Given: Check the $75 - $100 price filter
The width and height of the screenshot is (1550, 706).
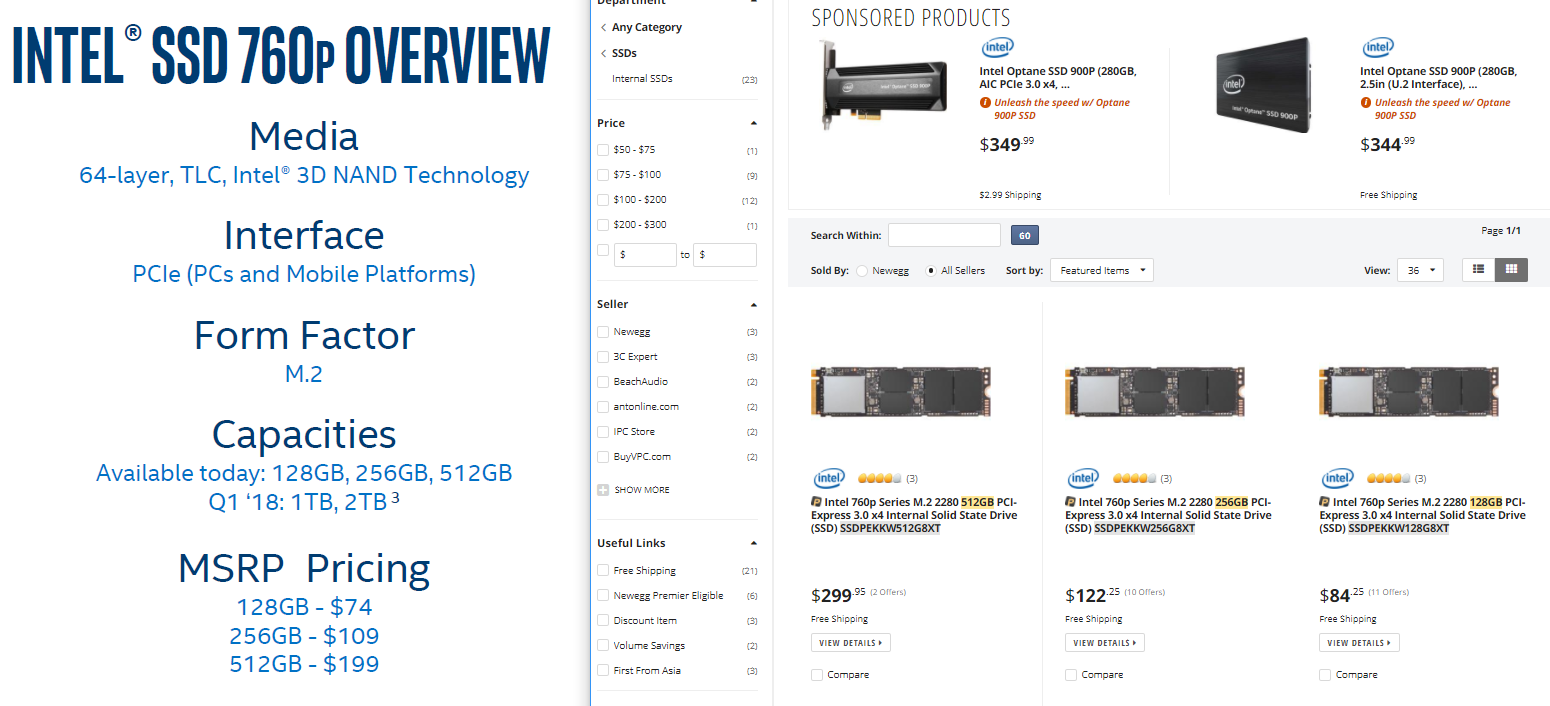Looking at the screenshot, I should [603, 175].
